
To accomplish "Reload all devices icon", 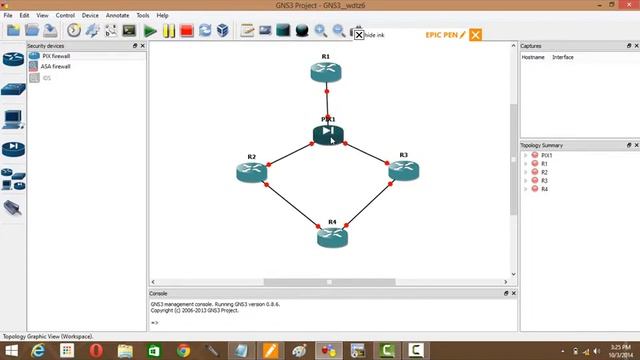I will pyautogui.click(x=205, y=31).
